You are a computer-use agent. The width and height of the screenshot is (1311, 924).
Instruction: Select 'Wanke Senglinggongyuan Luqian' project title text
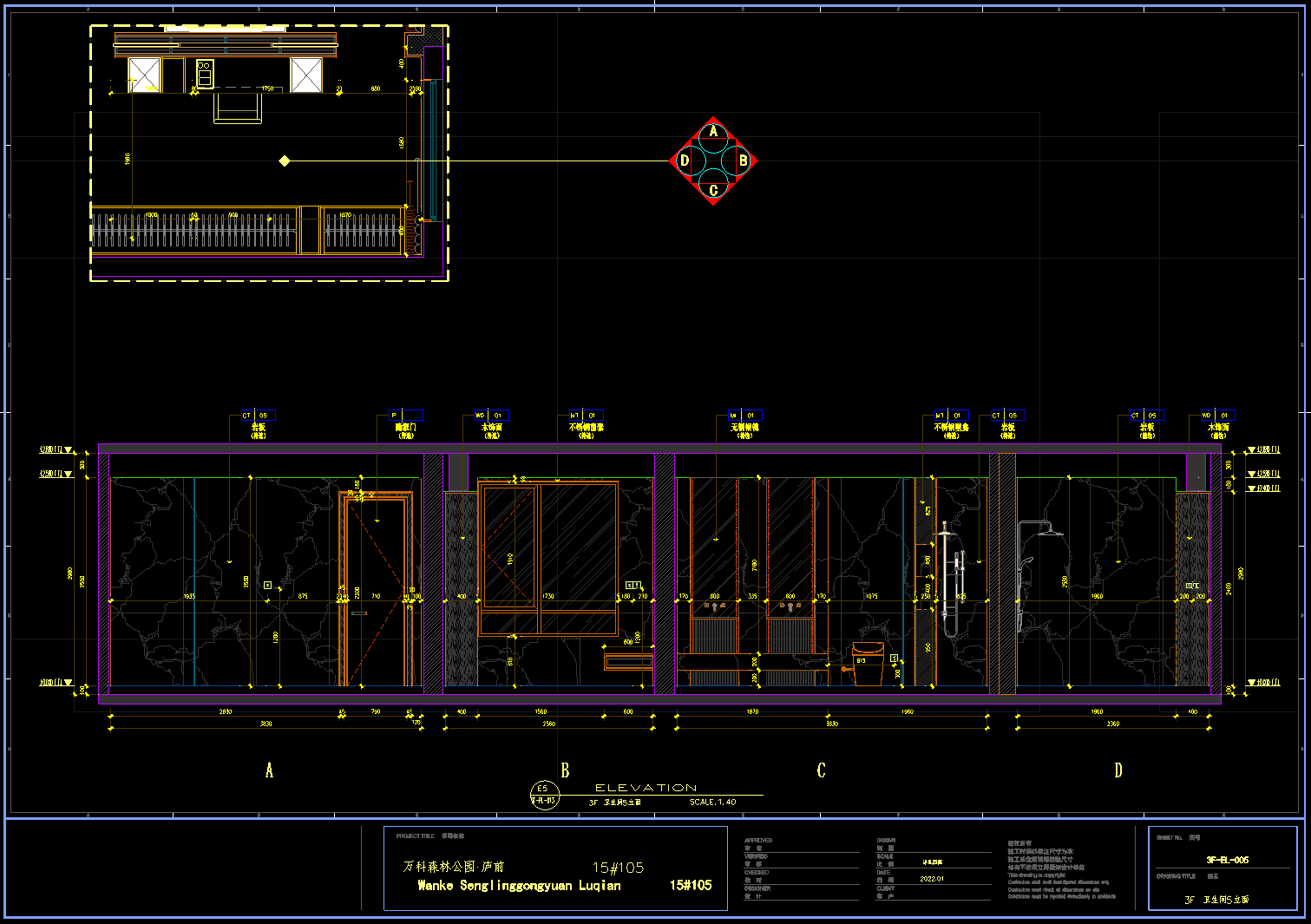point(519,886)
